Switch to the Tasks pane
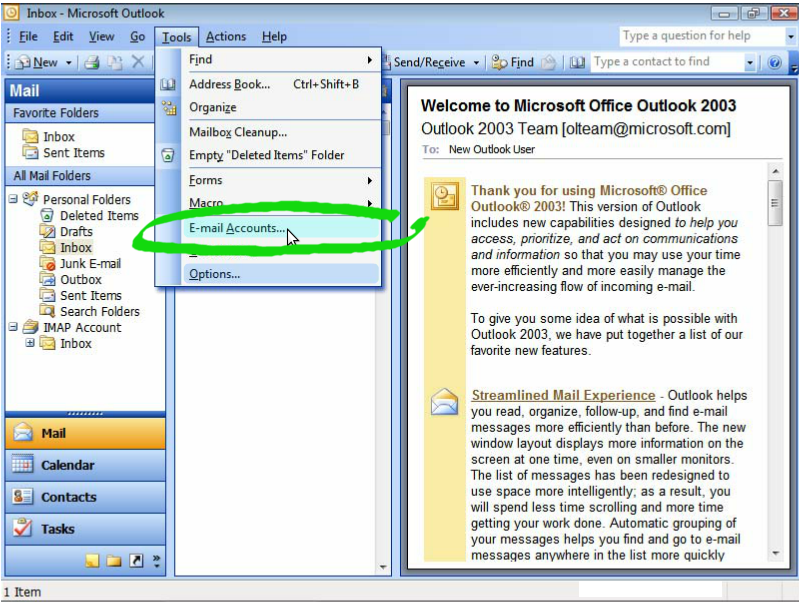This screenshot has height=602, width=799. 85,529
